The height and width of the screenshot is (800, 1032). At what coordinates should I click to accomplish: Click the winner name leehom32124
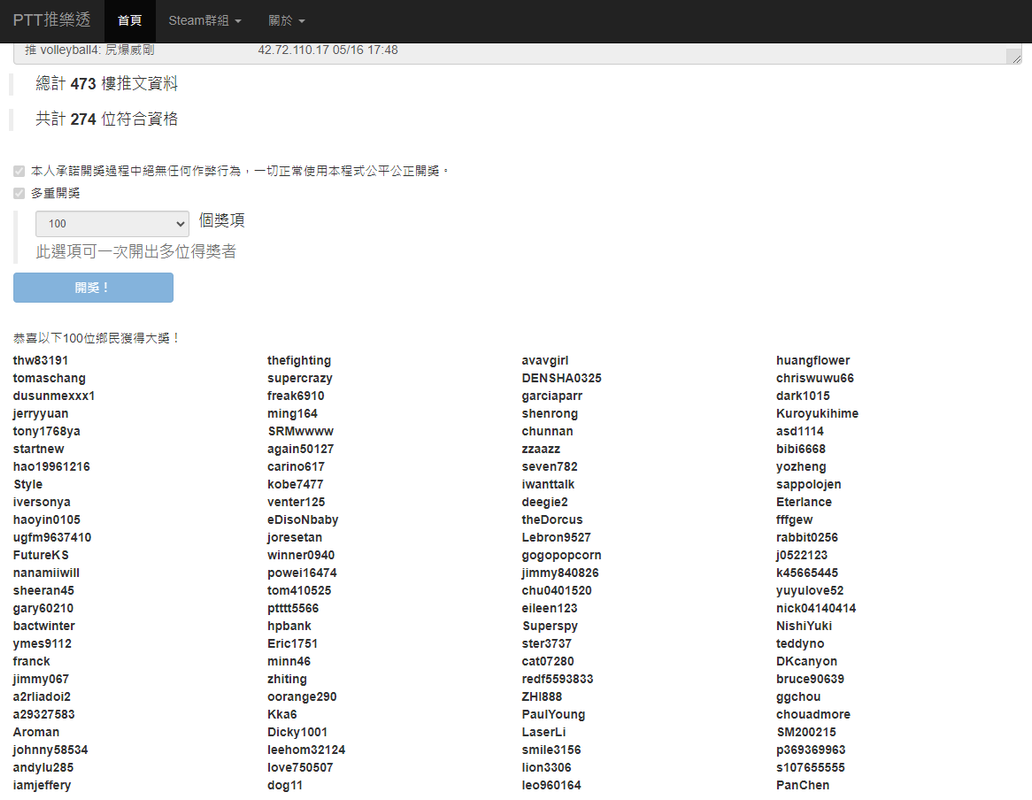[x=306, y=750]
